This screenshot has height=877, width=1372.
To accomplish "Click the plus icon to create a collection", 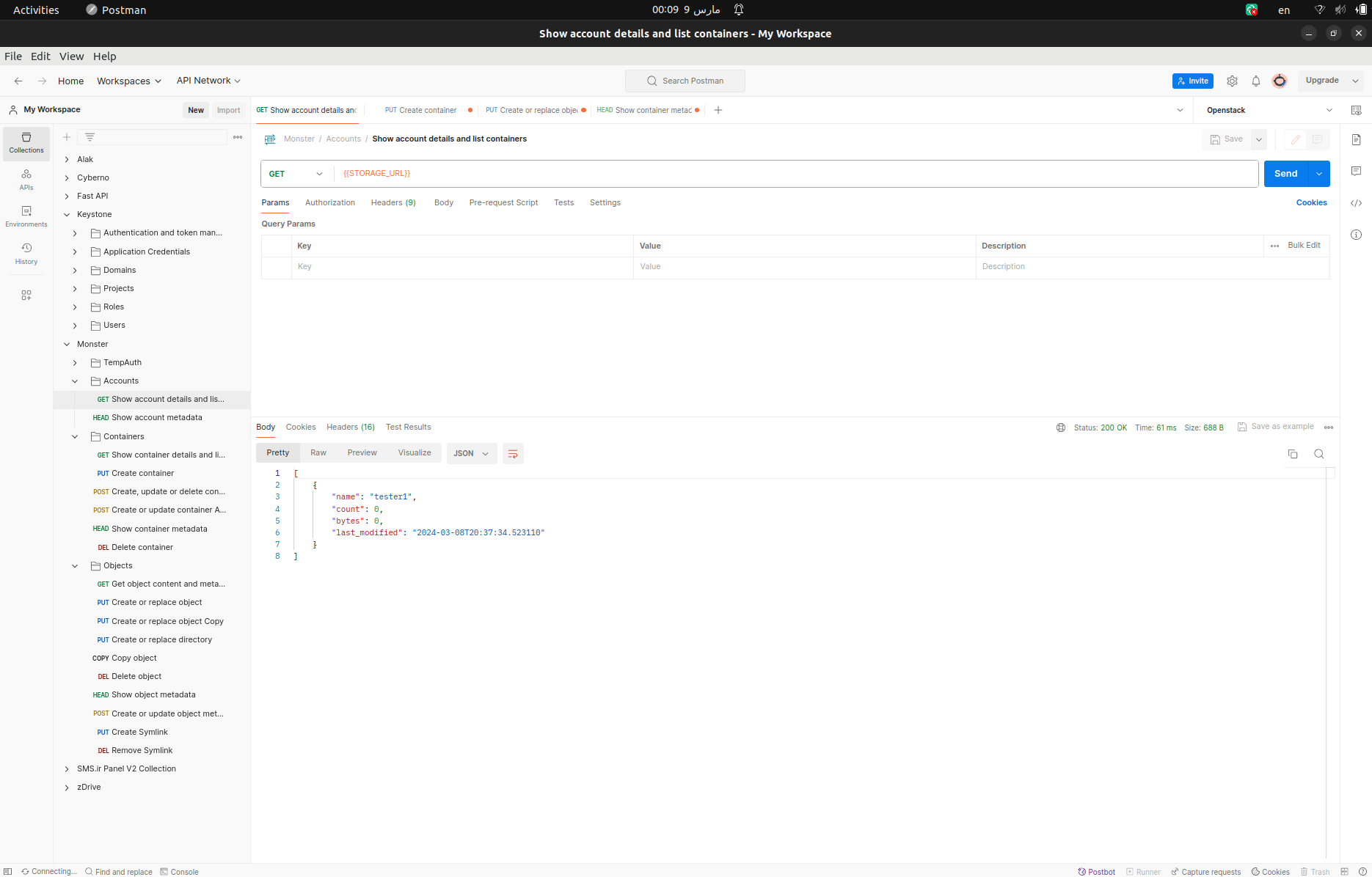I will 67,137.
